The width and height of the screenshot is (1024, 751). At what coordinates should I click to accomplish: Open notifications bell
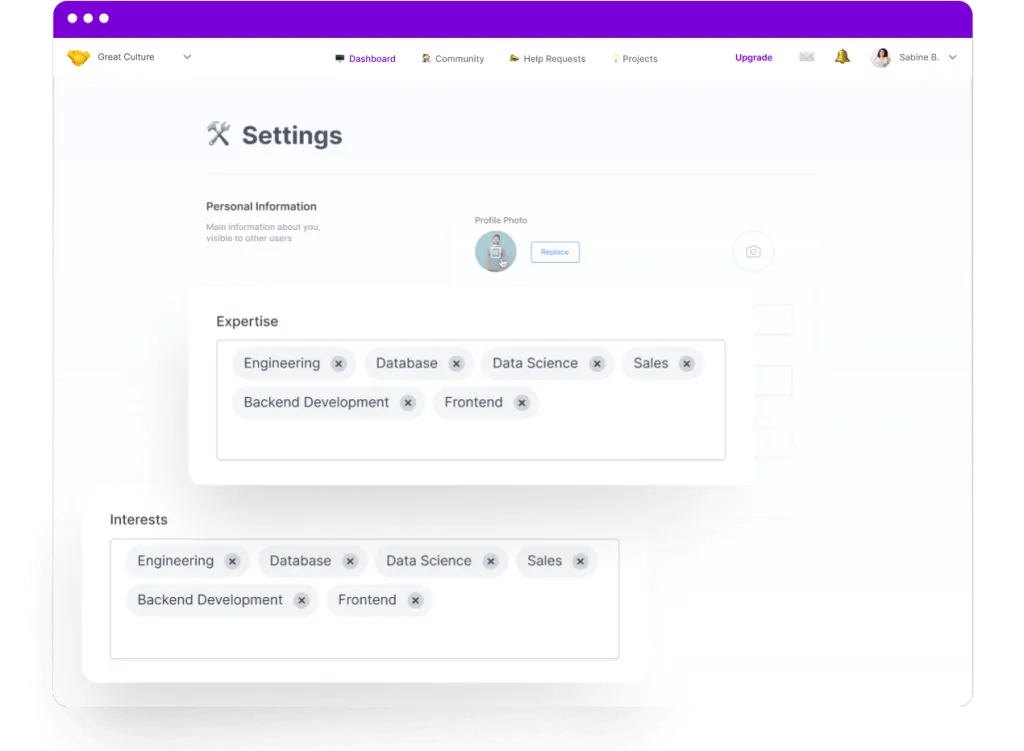842,57
